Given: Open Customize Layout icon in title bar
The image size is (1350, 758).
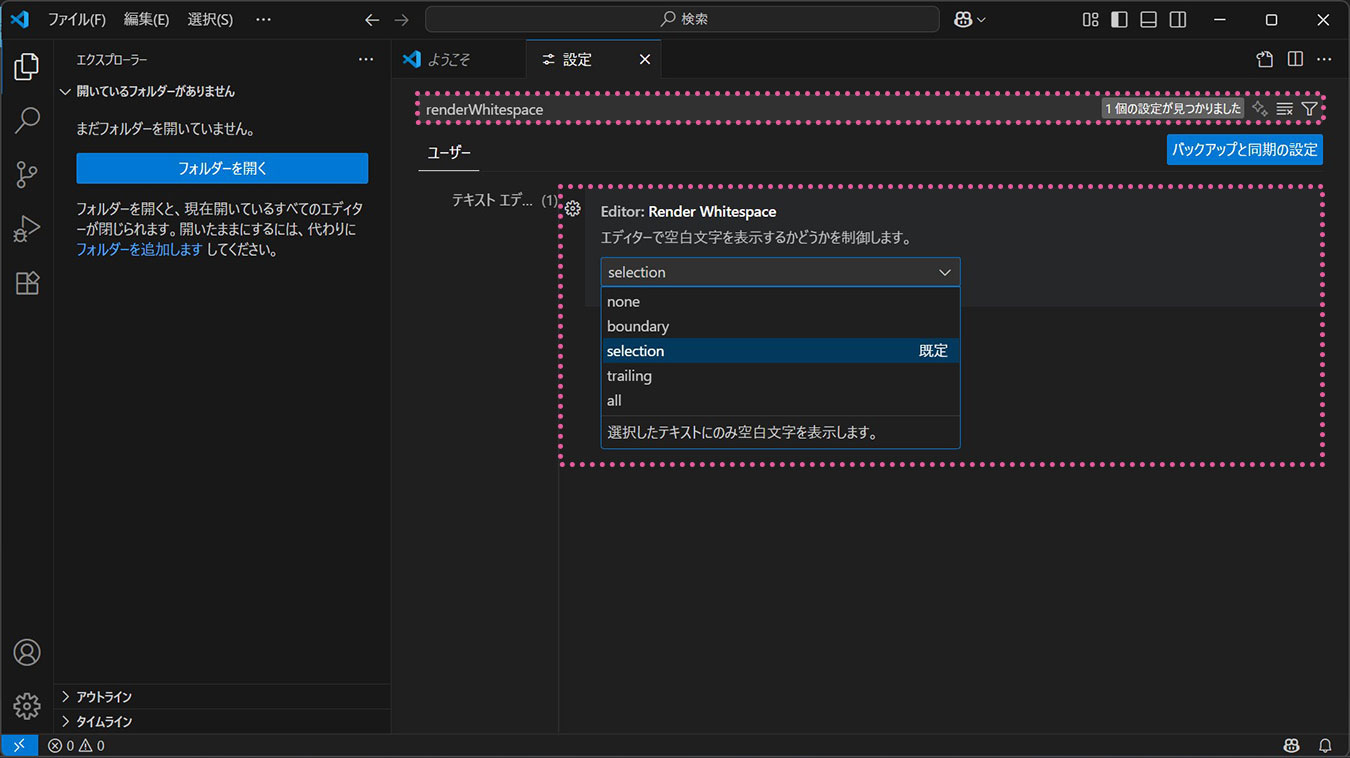Looking at the screenshot, I should tap(1091, 19).
